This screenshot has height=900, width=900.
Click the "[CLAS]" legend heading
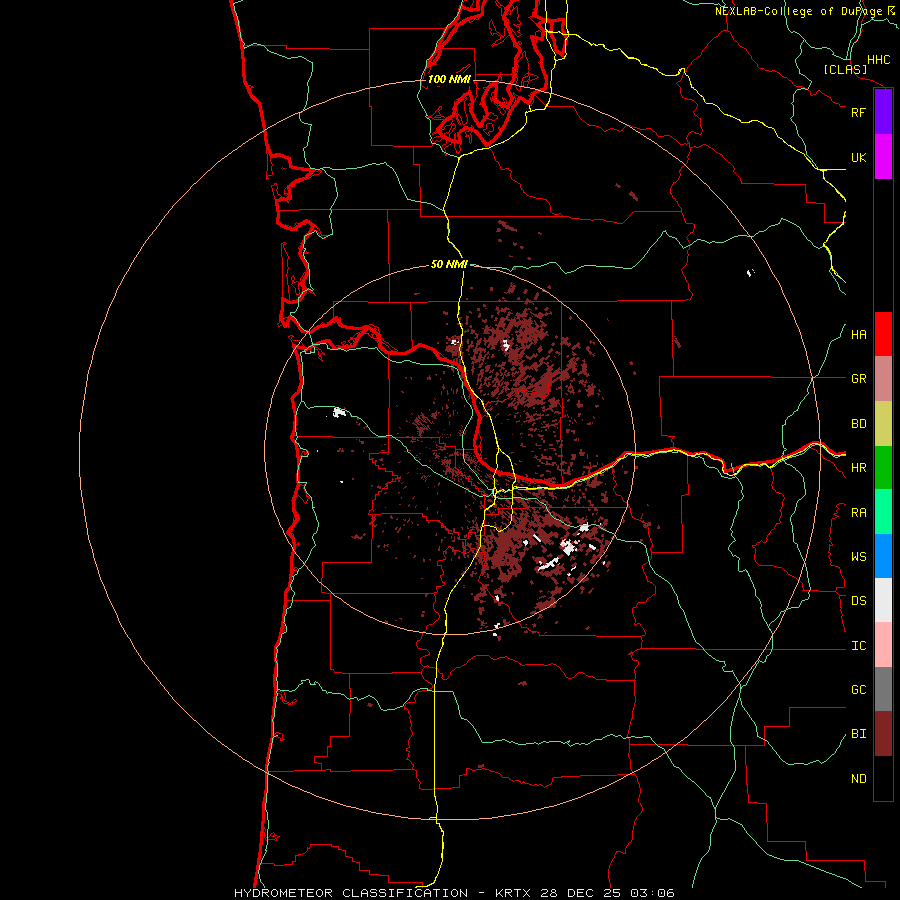pos(845,70)
